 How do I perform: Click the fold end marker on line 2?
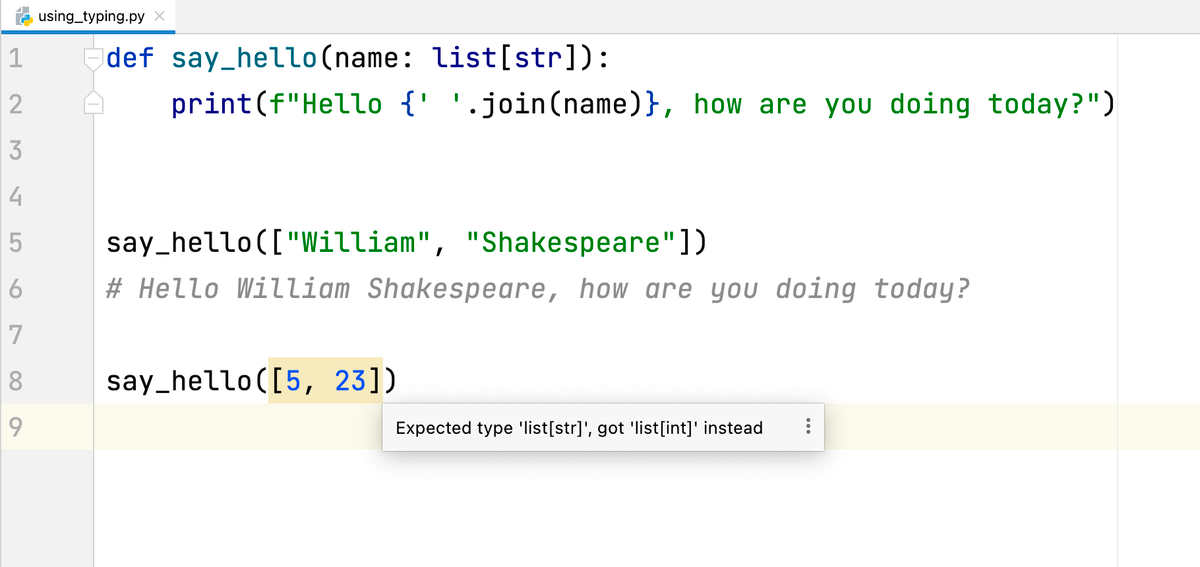point(93,102)
